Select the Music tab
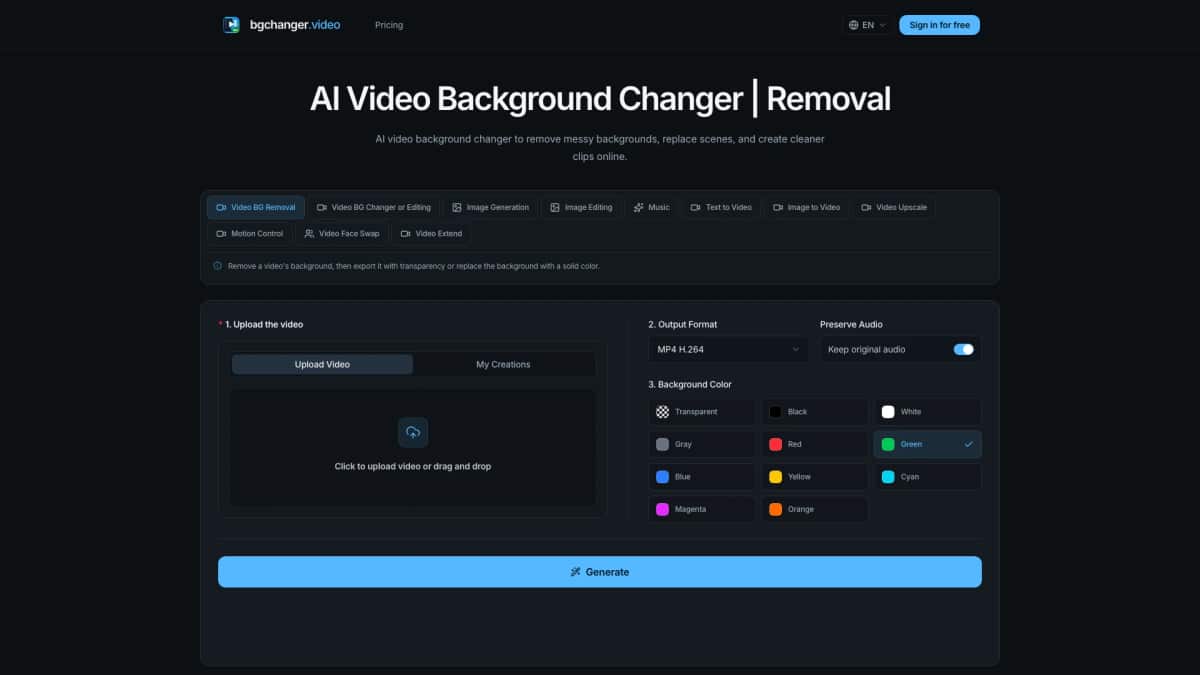The width and height of the screenshot is (1200, 675). 651,207
